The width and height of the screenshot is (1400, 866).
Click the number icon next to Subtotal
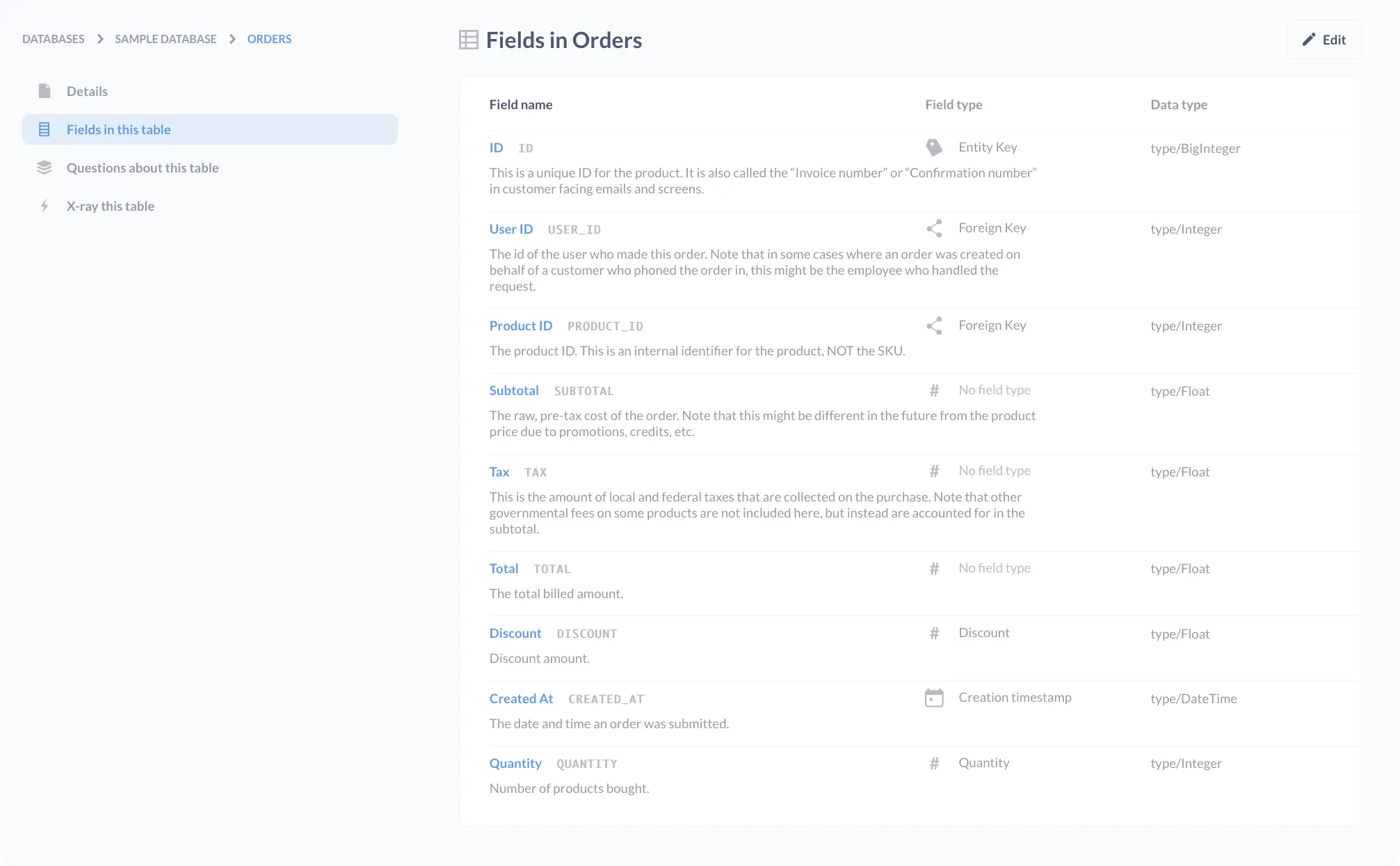(934, 390)
